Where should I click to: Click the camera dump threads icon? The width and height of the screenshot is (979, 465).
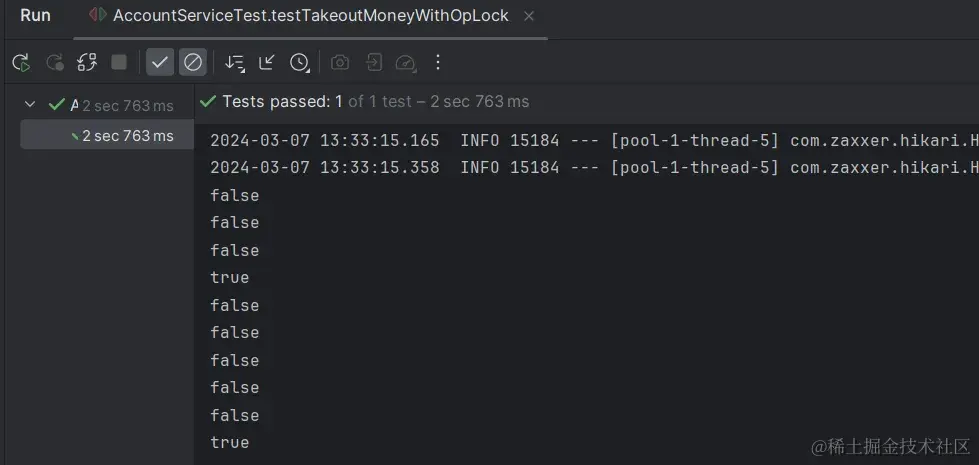[x=340, y=63]
